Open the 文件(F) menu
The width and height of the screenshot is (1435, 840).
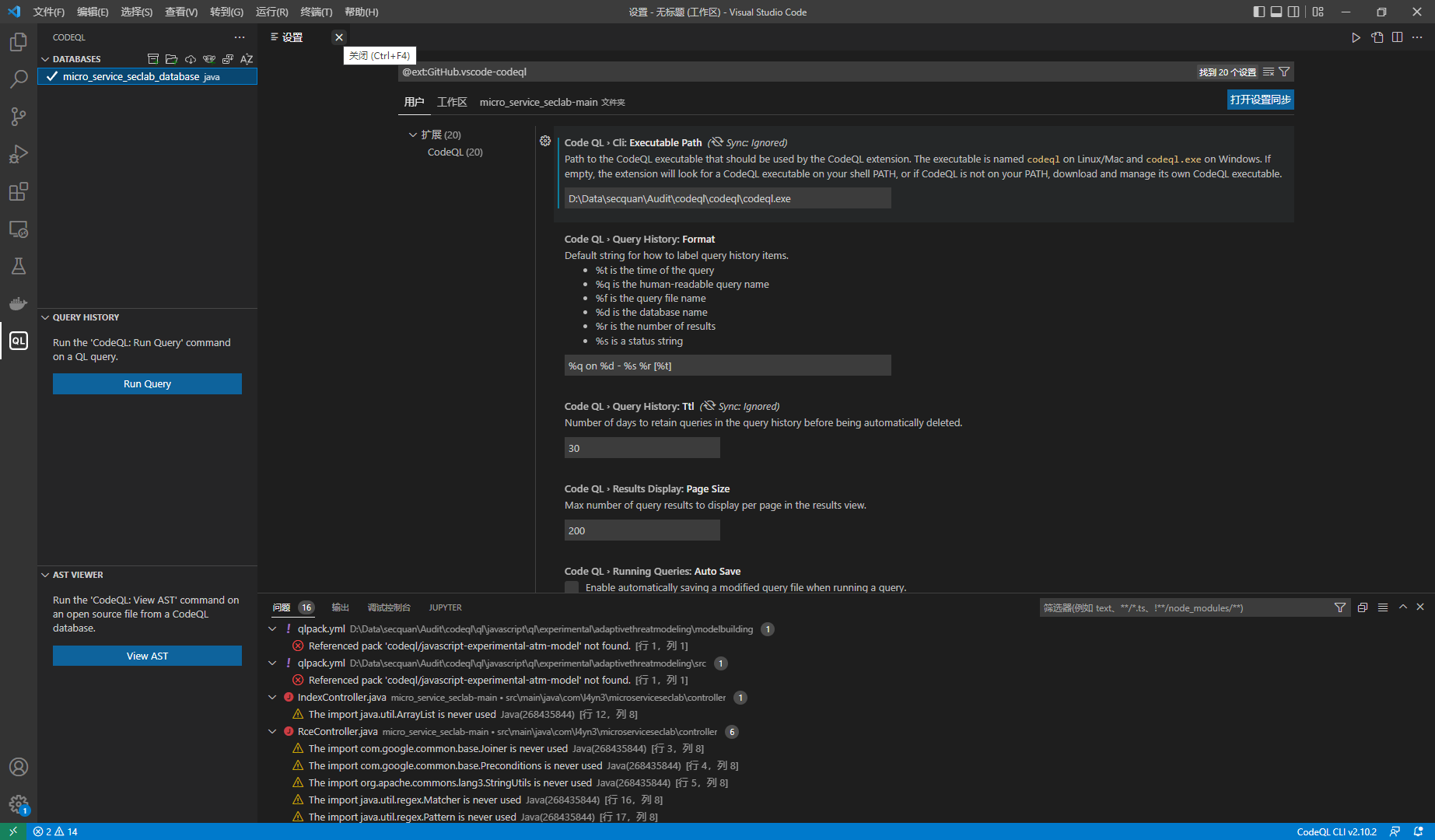click(49, 12)
